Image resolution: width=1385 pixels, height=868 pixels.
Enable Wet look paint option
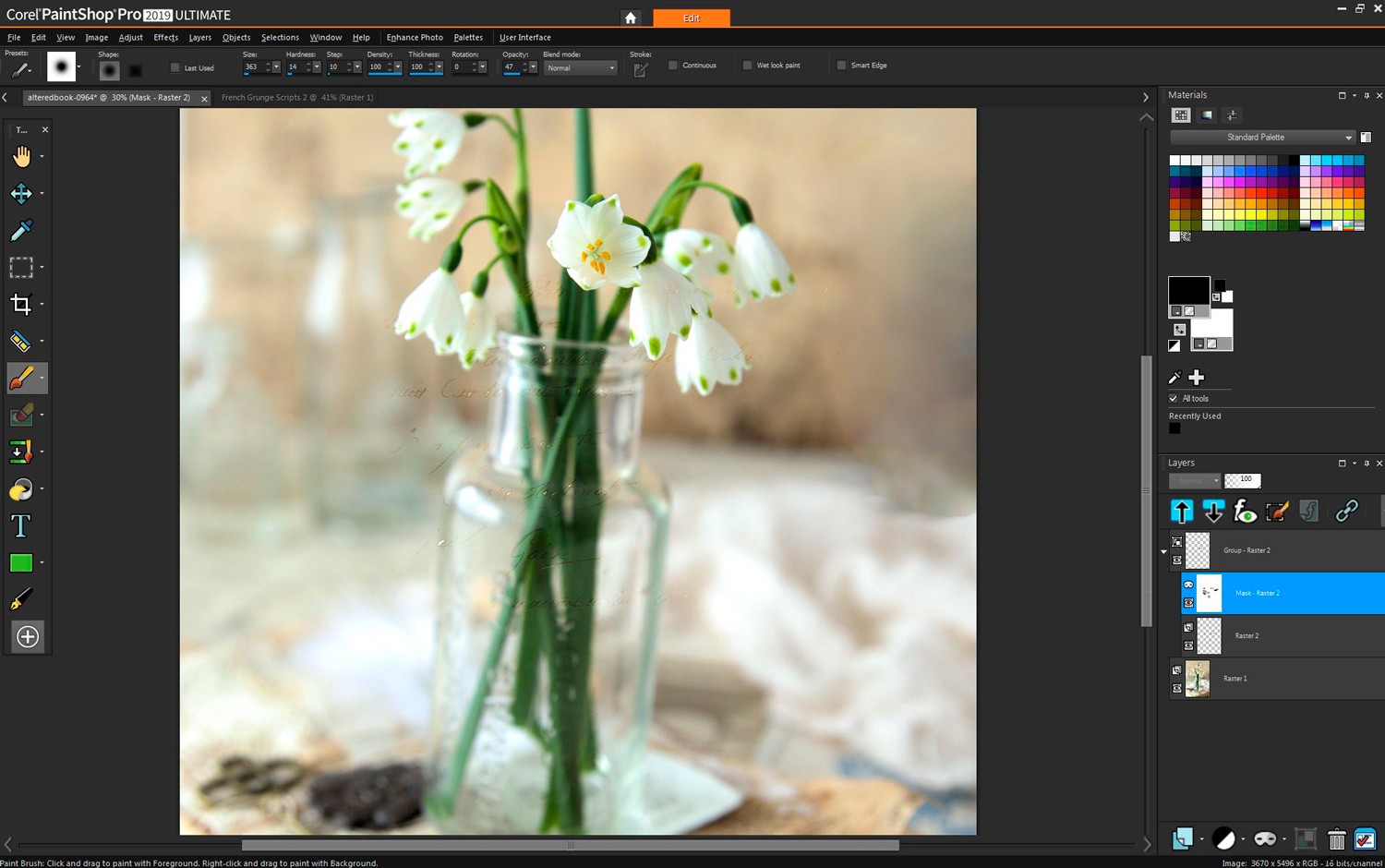[748, 65]
